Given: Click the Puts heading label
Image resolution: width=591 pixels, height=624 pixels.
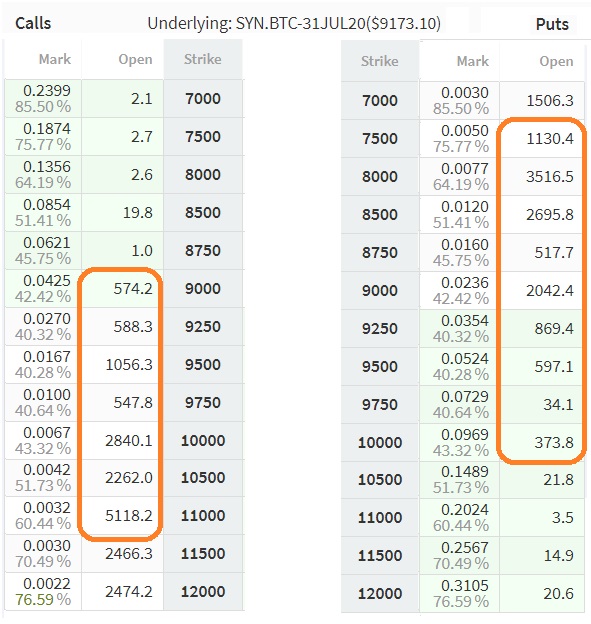Looking at the screenshot, I should point(552,24).
